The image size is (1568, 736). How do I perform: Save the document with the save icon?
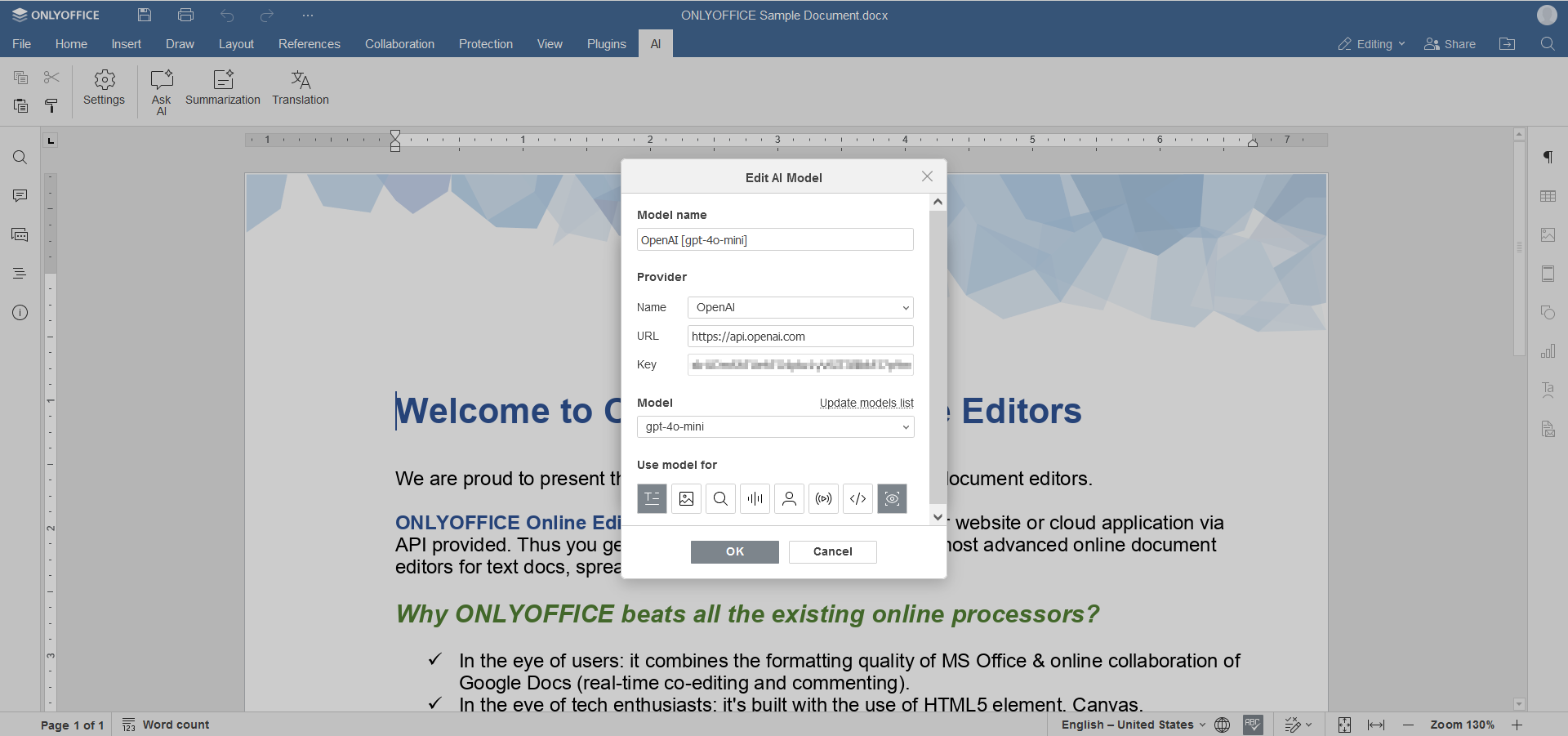[x=145, y=15]
